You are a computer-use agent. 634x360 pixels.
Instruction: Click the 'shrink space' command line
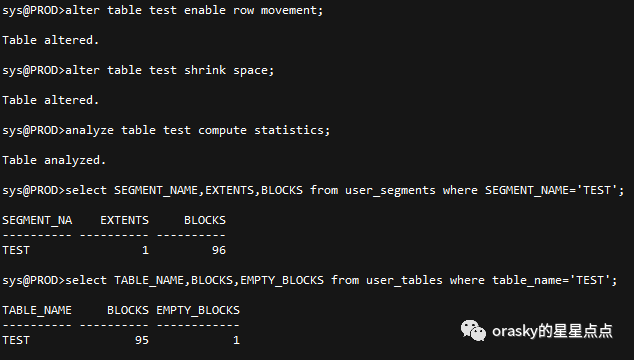[138, 70]
